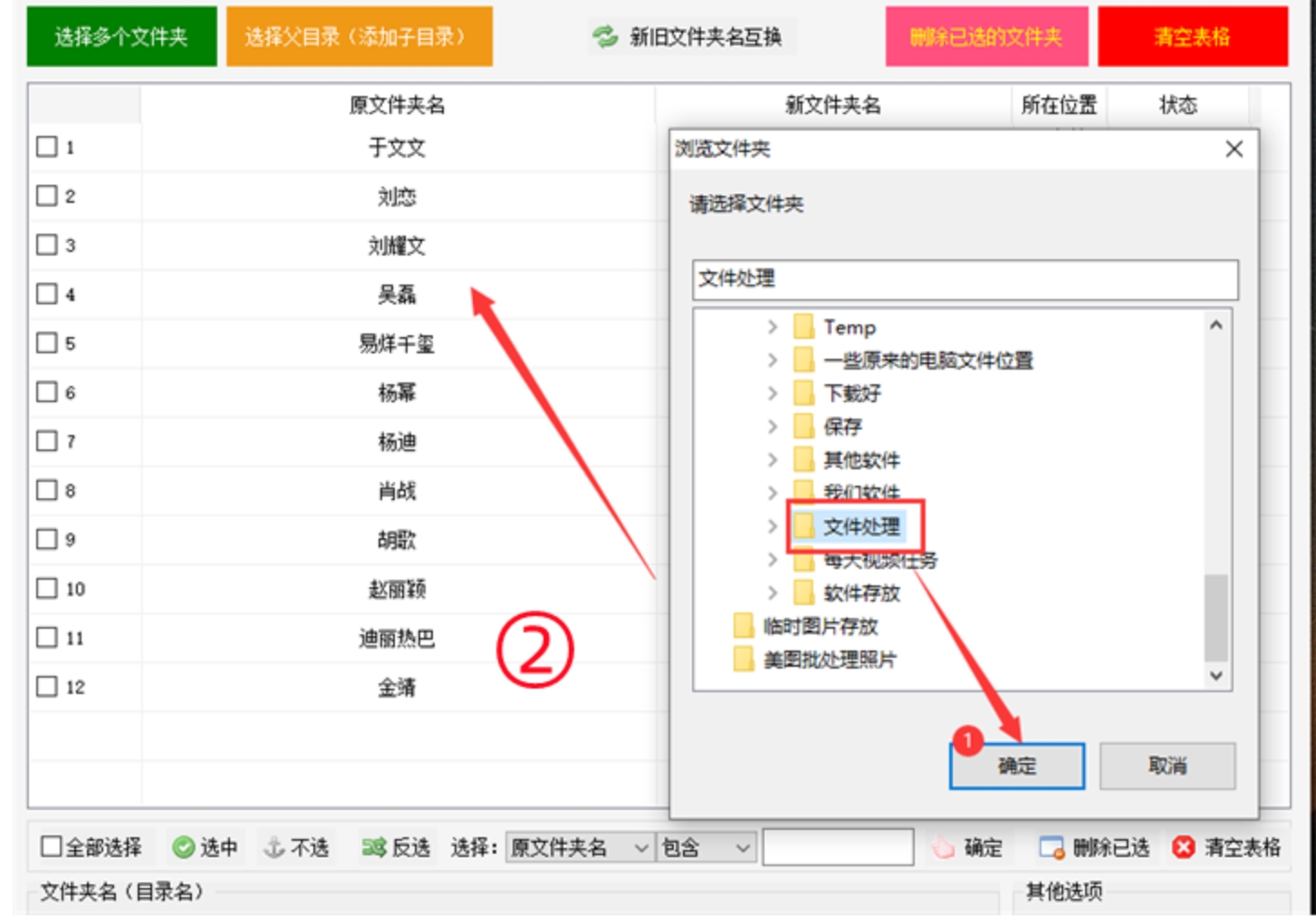The width and height of the screenshot is (1316, 916).
Task: Click the pink 删除已选的文件夹 button
Action: tap(986, 36)
